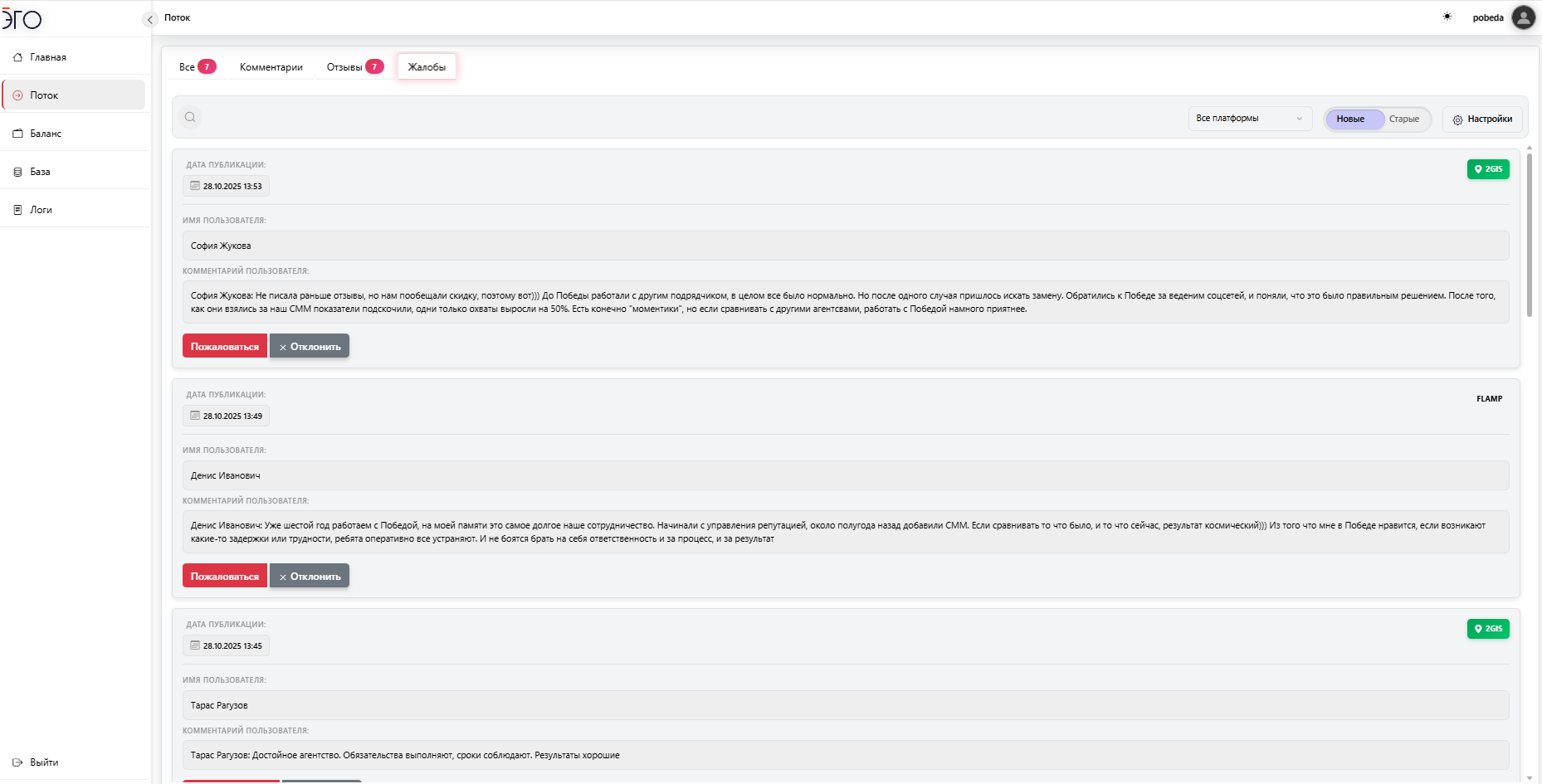Click the search magnifier icon
This screenshot has width=1542, height=784.
190,117
